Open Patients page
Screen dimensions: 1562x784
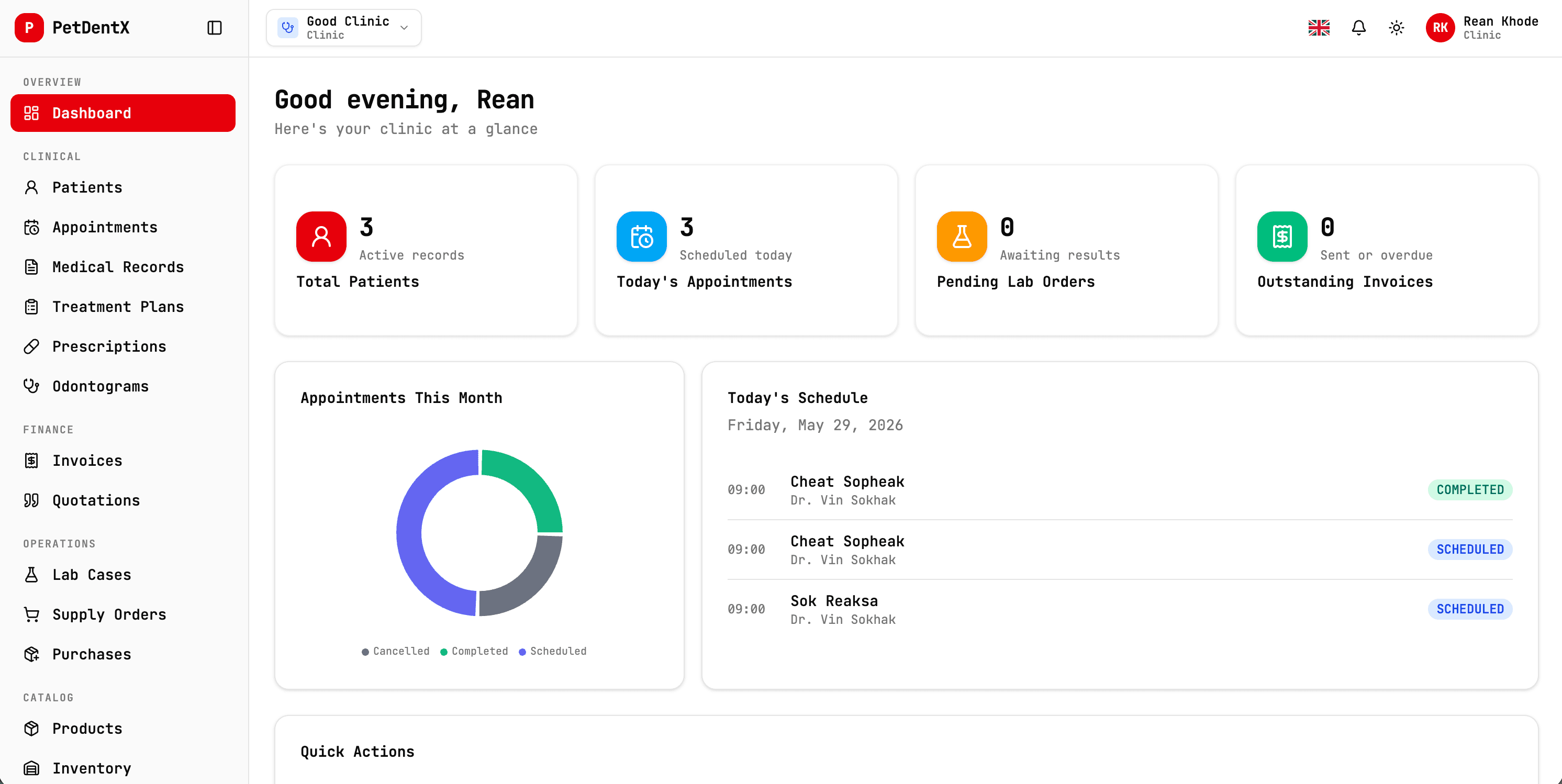point(122,187)
